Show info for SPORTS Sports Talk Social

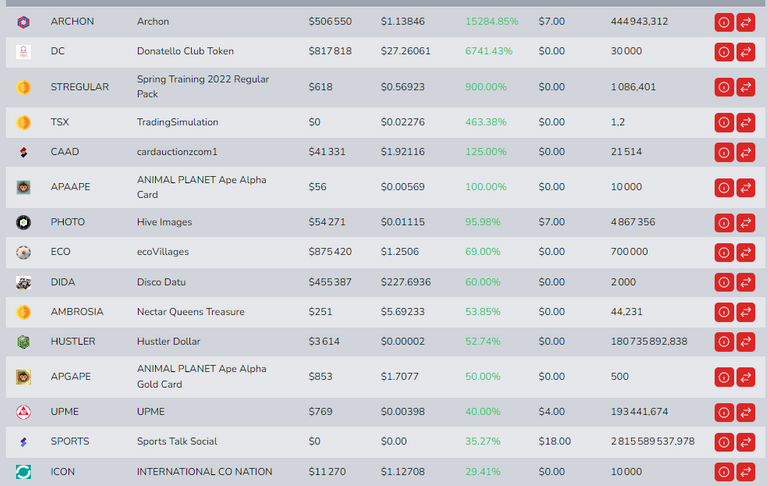724,442
